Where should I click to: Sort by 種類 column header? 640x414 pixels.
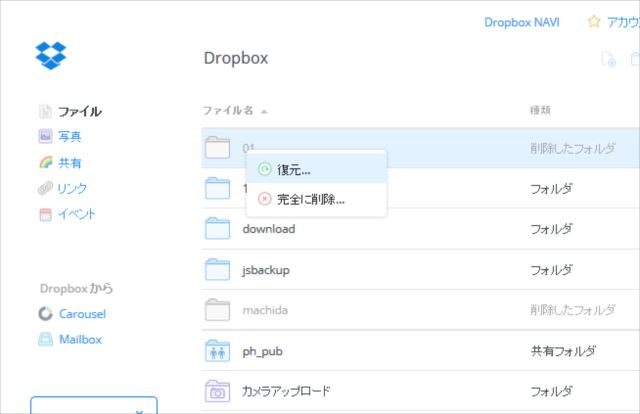point(540,110)
